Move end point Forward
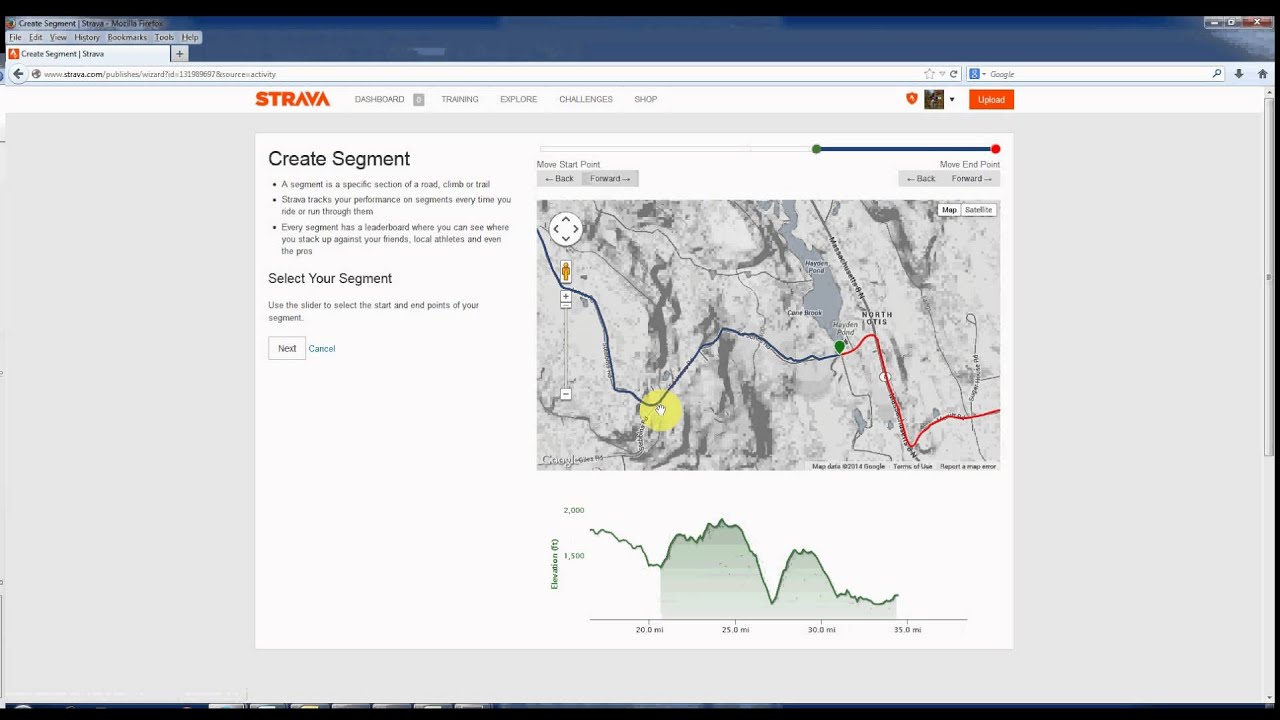Image resolution: width=1280 pixels, height=720 pixels. coord(972,178)
